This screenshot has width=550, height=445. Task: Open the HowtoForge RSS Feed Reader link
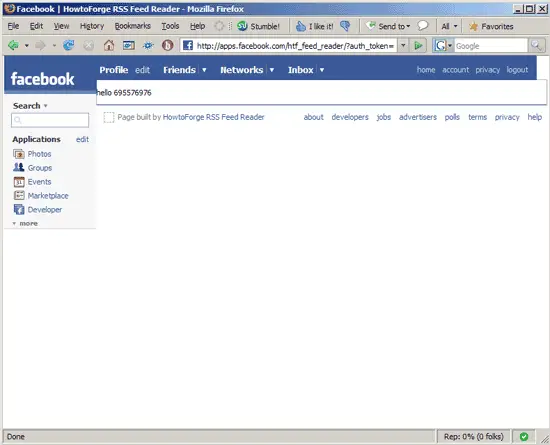(x=213, y=117)
